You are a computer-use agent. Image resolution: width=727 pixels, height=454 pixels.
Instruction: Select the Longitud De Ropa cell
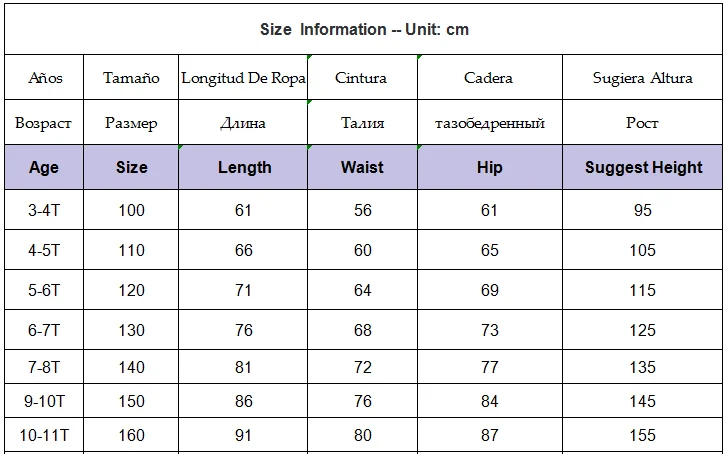click(x=243, y=77)
